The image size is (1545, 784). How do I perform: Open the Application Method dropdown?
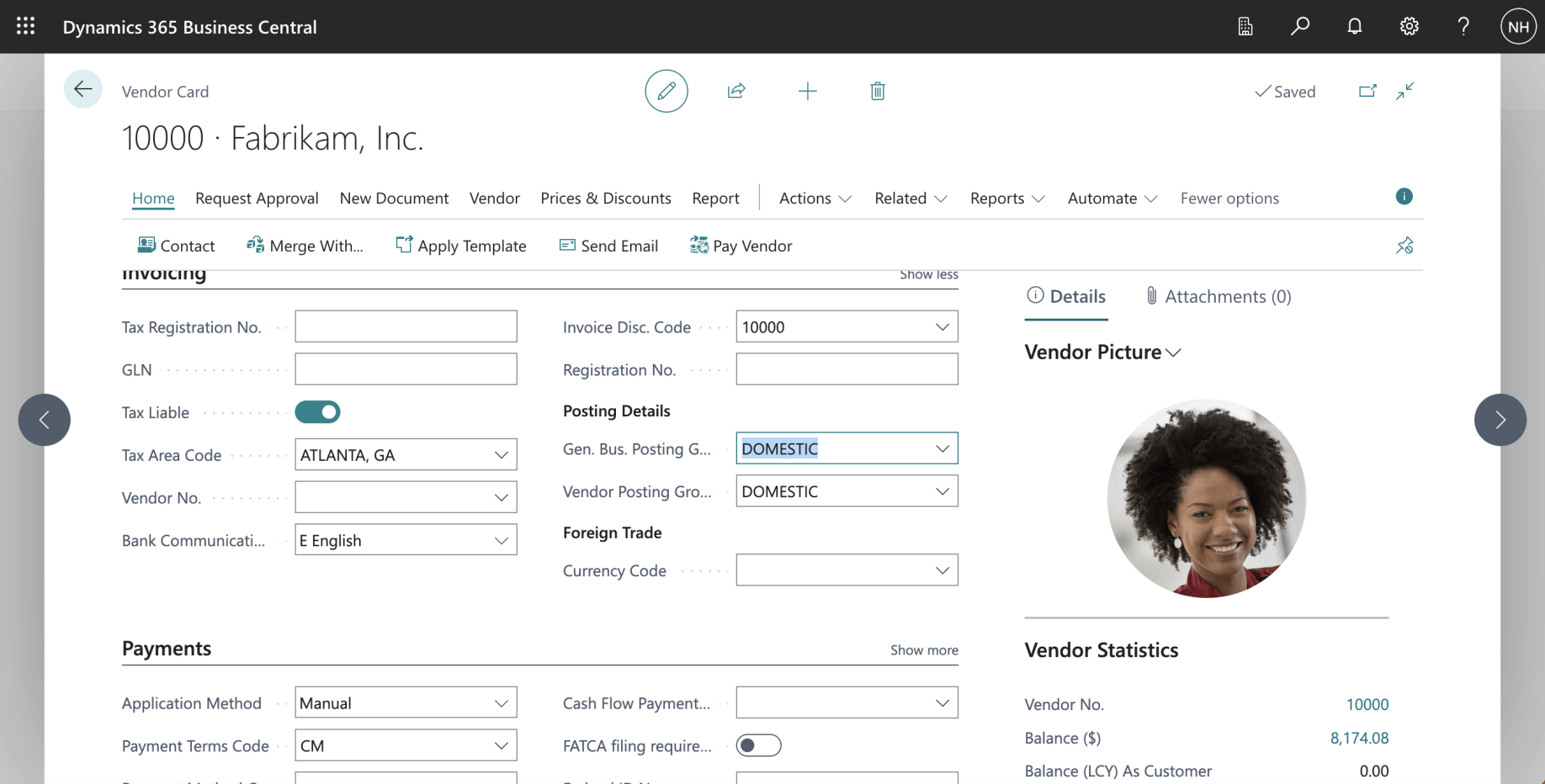point(502,703)
